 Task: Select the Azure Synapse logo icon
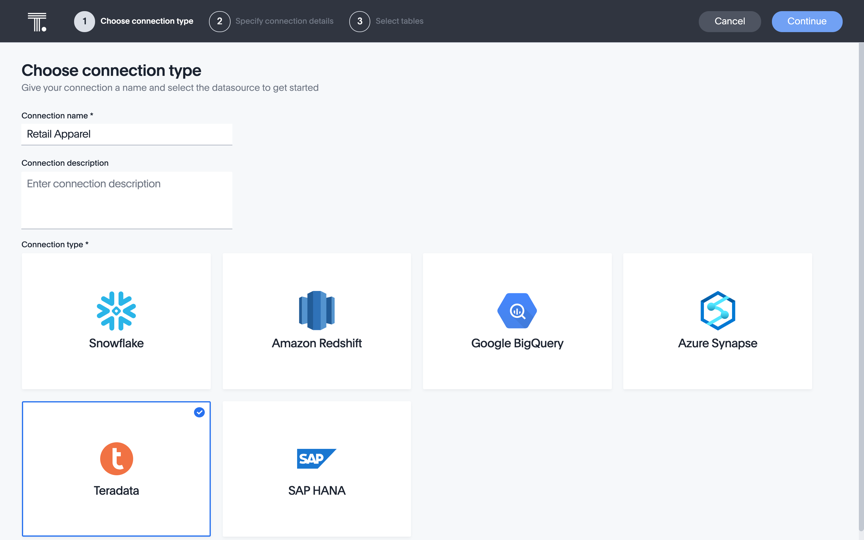pyautogui.click(x=717, y=311)
